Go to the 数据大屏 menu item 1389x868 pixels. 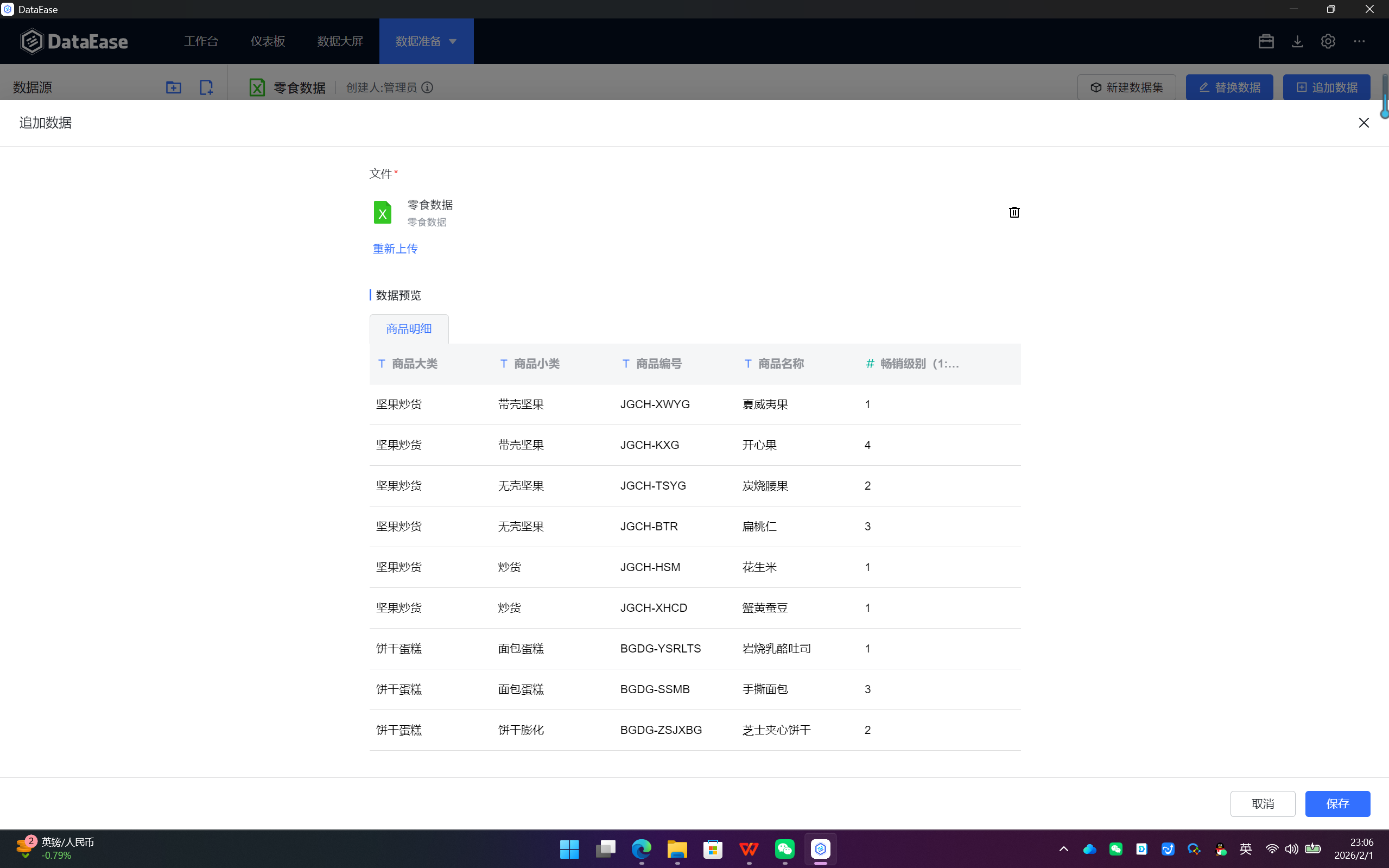pyautogui.click(x=340, y=41)
